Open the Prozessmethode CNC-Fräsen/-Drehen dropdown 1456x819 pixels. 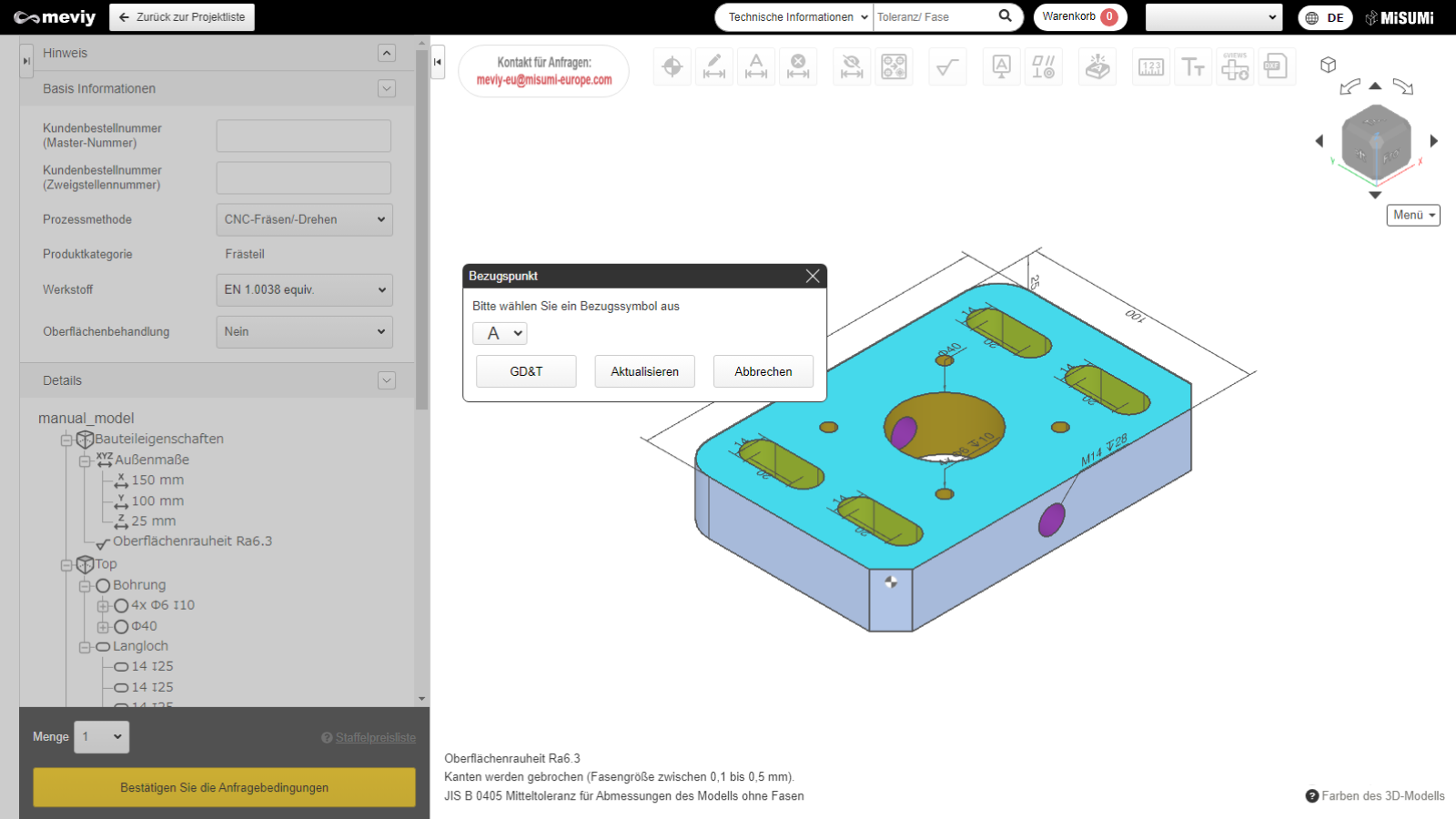click(304, 219)
